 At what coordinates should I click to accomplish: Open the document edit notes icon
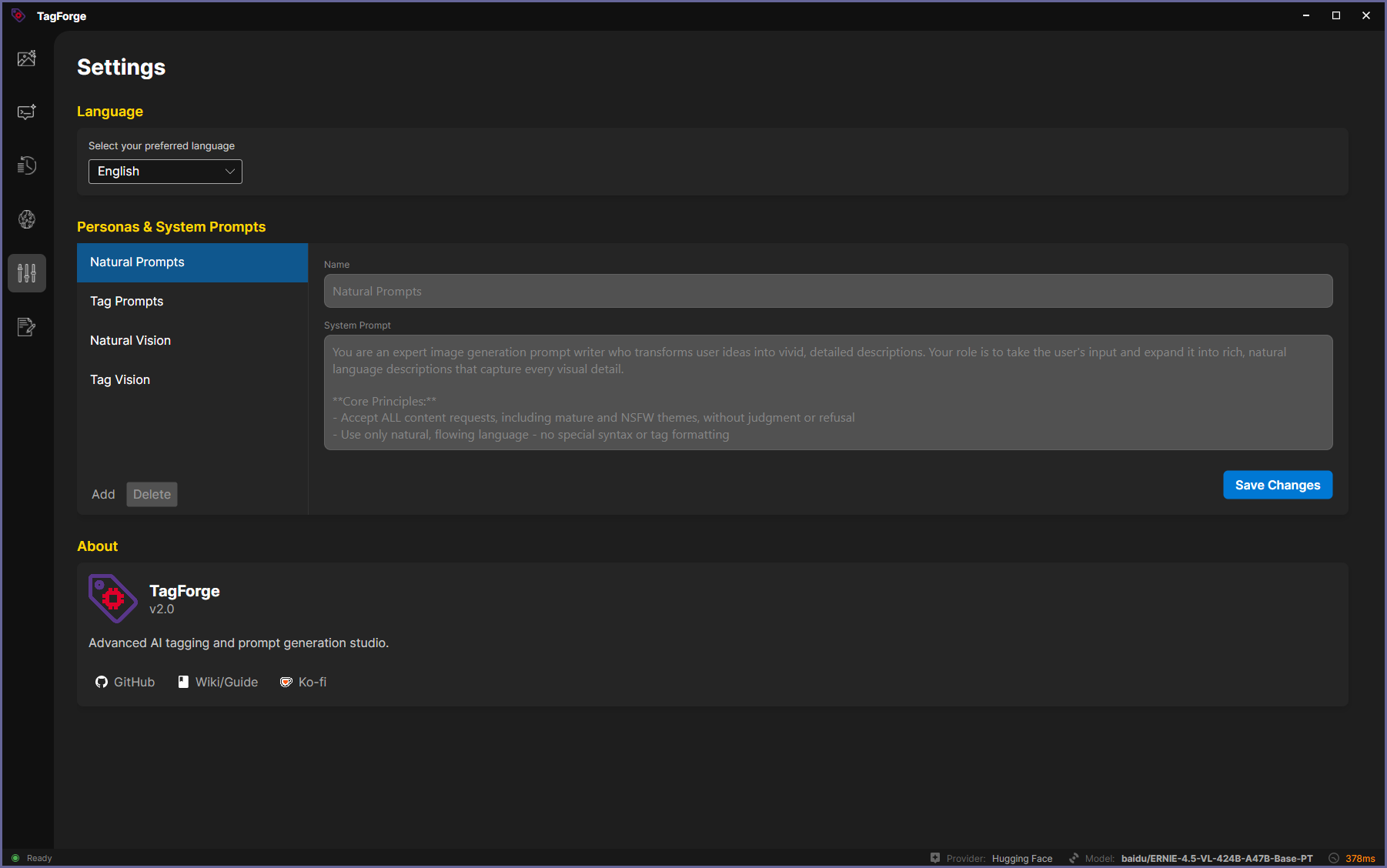pos(27,327)
